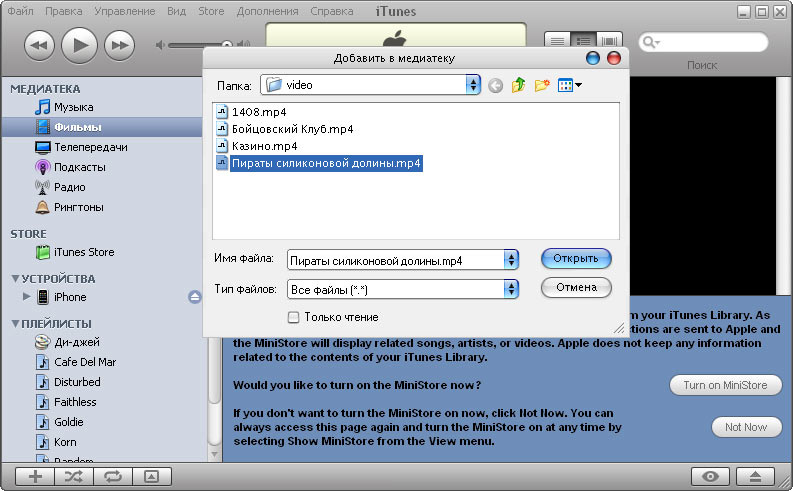Screen dimensions: 793x491
Task: Expand the iPhone device triangle
Action: pos(26,296)
